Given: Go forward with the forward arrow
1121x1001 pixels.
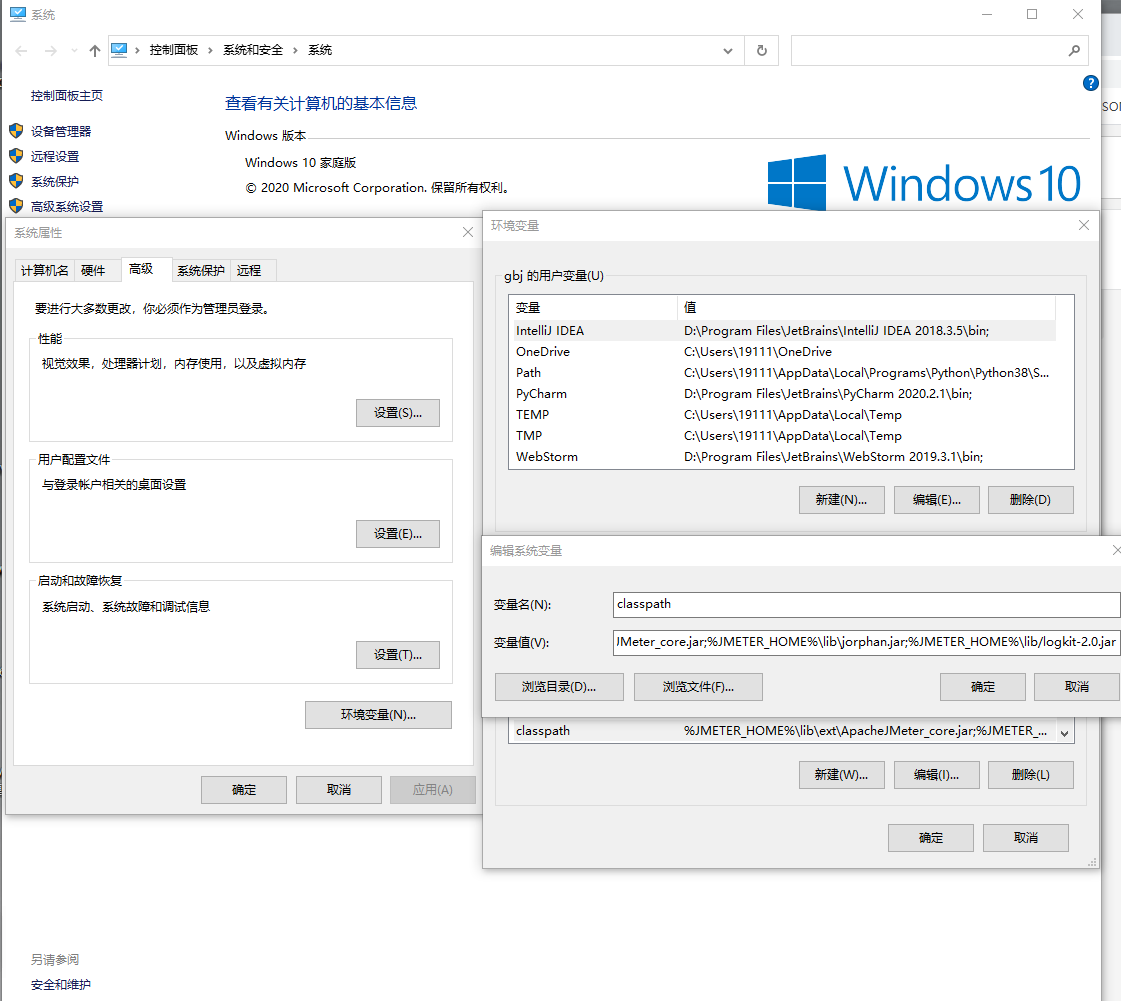Looking at the screenshot, I should [x=51, y=51].
